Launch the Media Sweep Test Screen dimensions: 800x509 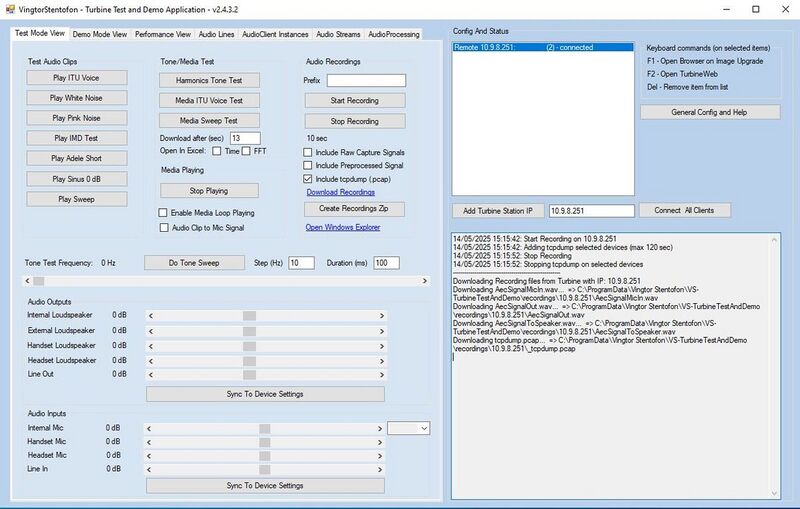click(x=209, y=120)
